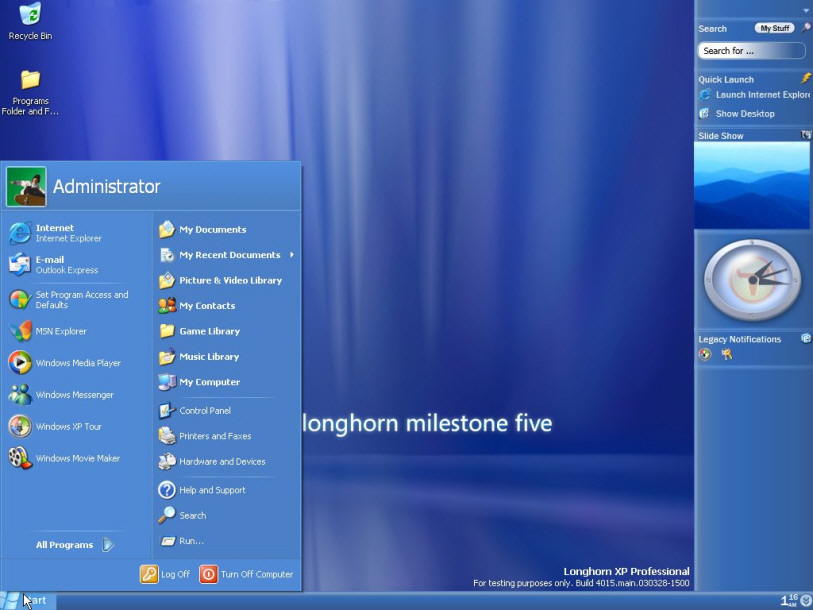
Task: Click the sidebar Search for input field
Action: click(751, 51)
